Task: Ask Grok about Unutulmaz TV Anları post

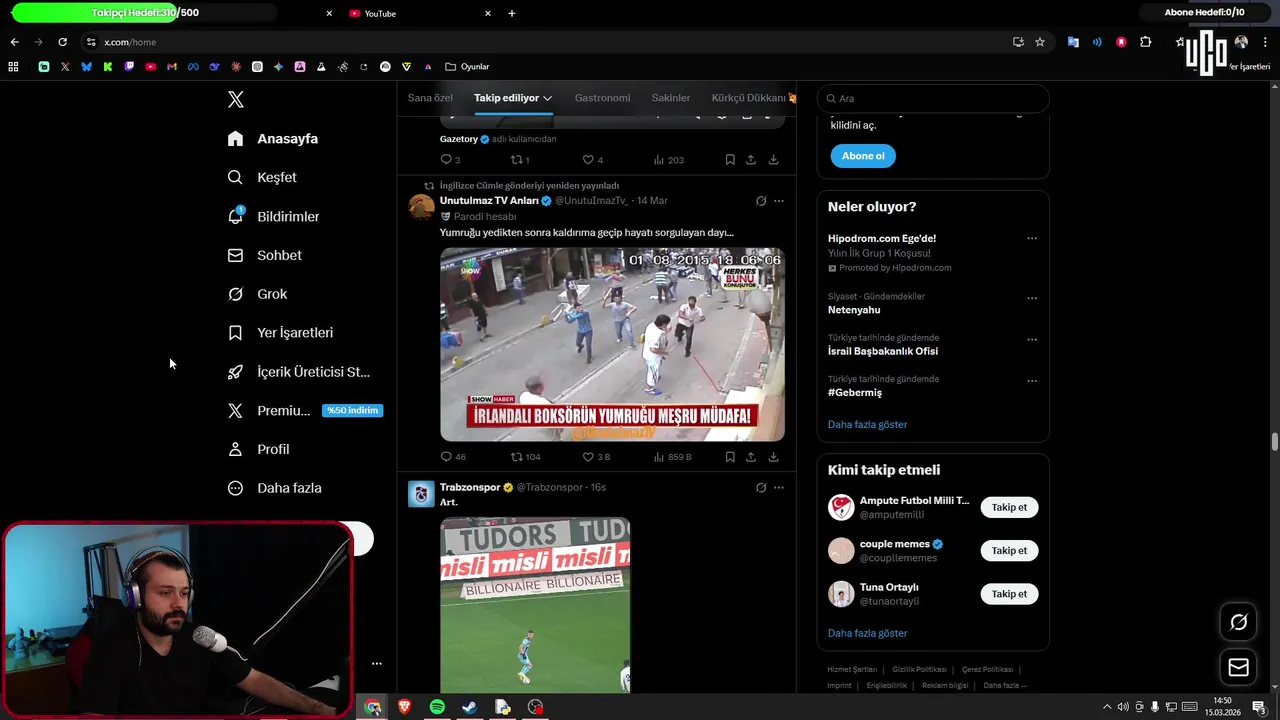Action: tap(761, 201)
